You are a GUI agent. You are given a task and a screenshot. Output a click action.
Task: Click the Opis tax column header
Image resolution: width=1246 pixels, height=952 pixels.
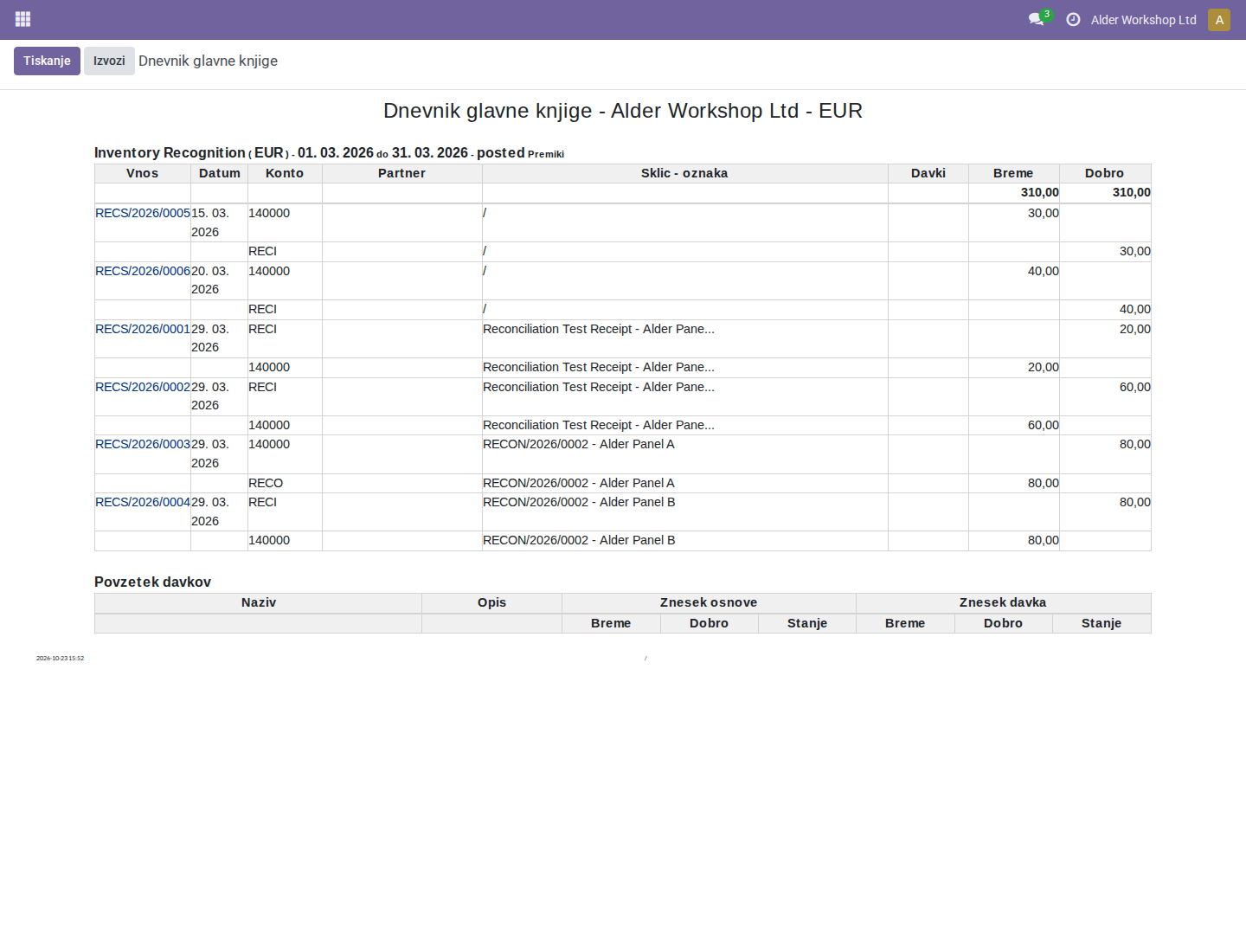click(491, 602)
